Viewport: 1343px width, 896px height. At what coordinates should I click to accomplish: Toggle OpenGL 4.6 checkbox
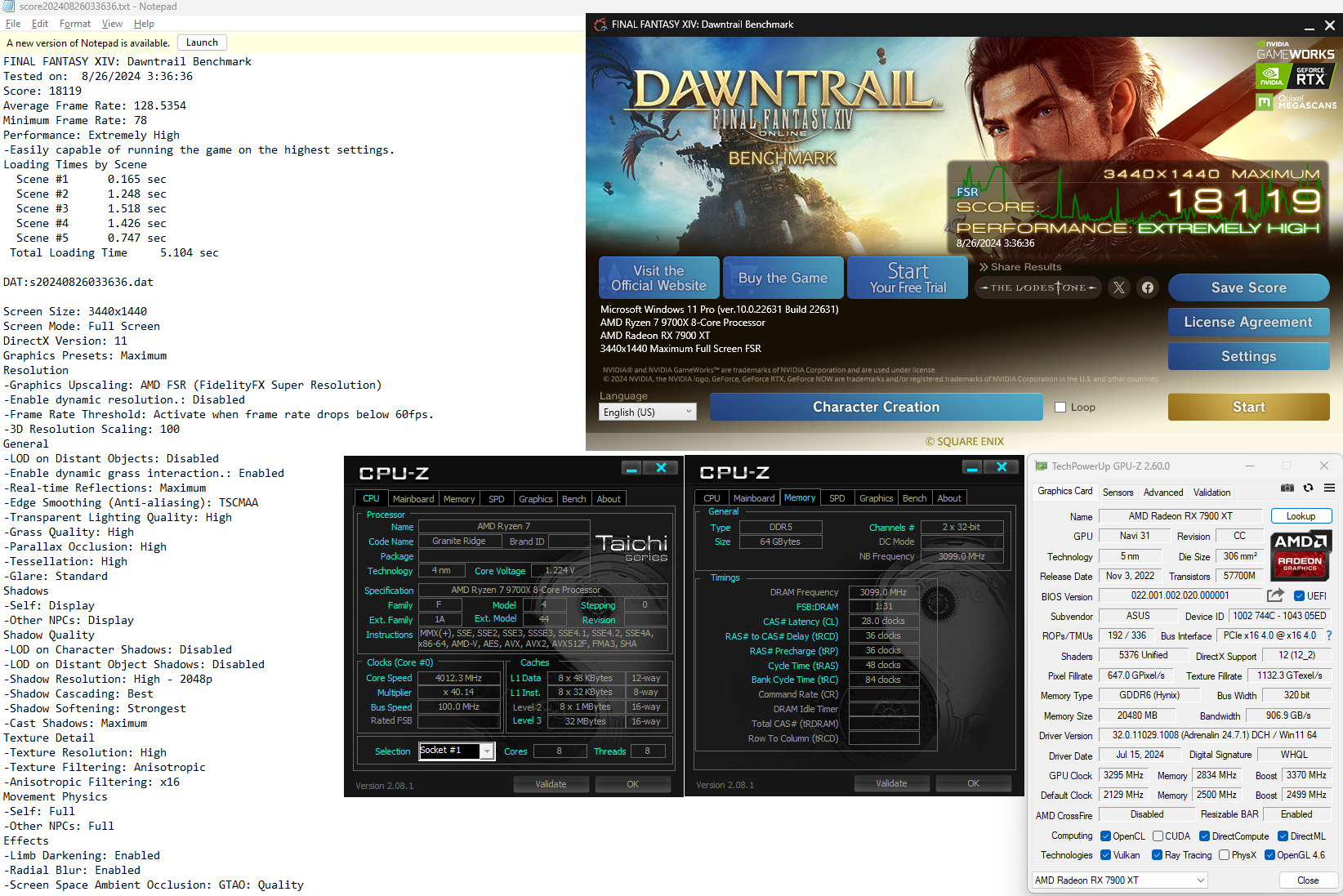click(x=1269, y=855)
